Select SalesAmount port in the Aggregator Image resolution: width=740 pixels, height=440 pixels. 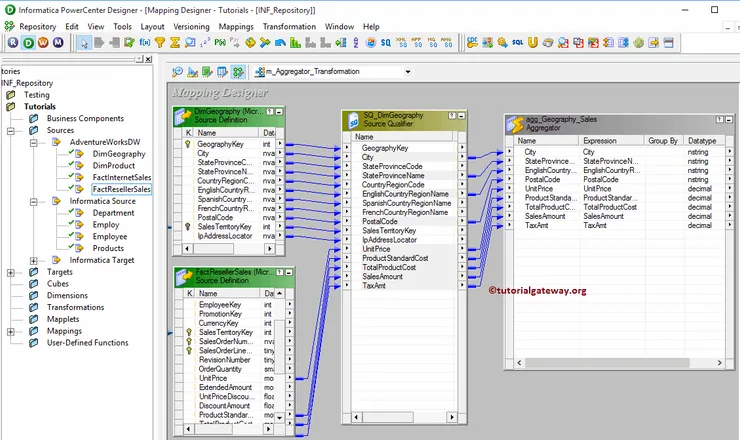(x=545, y=216)
